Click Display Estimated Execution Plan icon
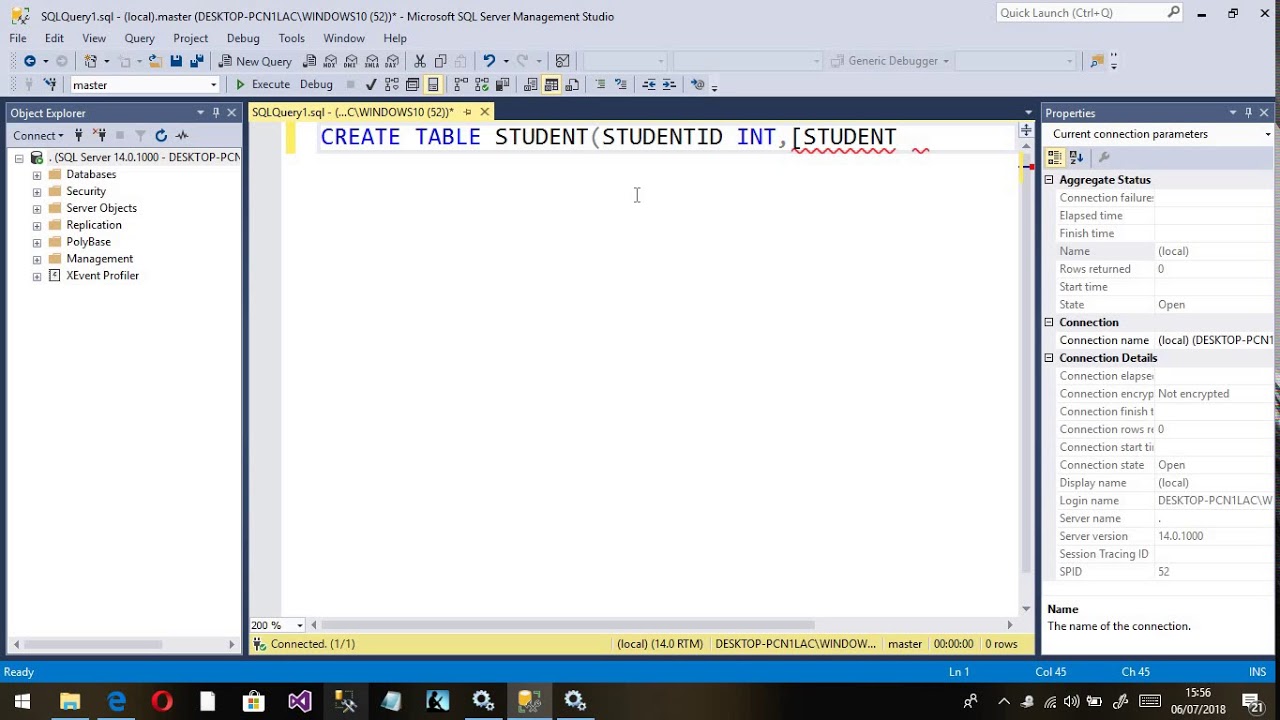 (x=392, y=85)
